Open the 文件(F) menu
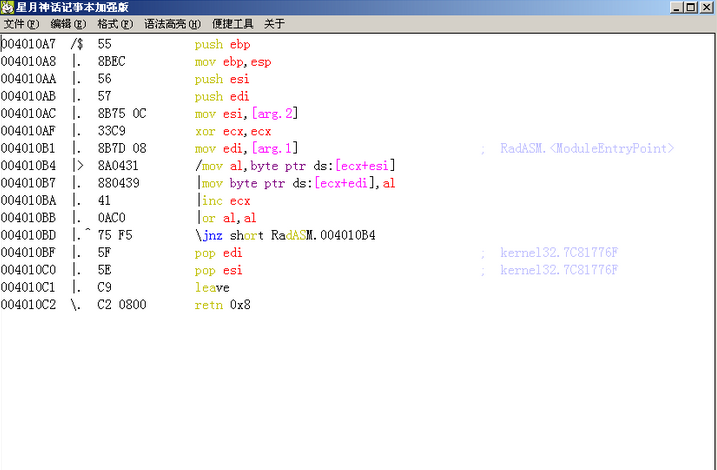Image resolution: width=717 pixels, height=470 pixels. tap(21, 24)
